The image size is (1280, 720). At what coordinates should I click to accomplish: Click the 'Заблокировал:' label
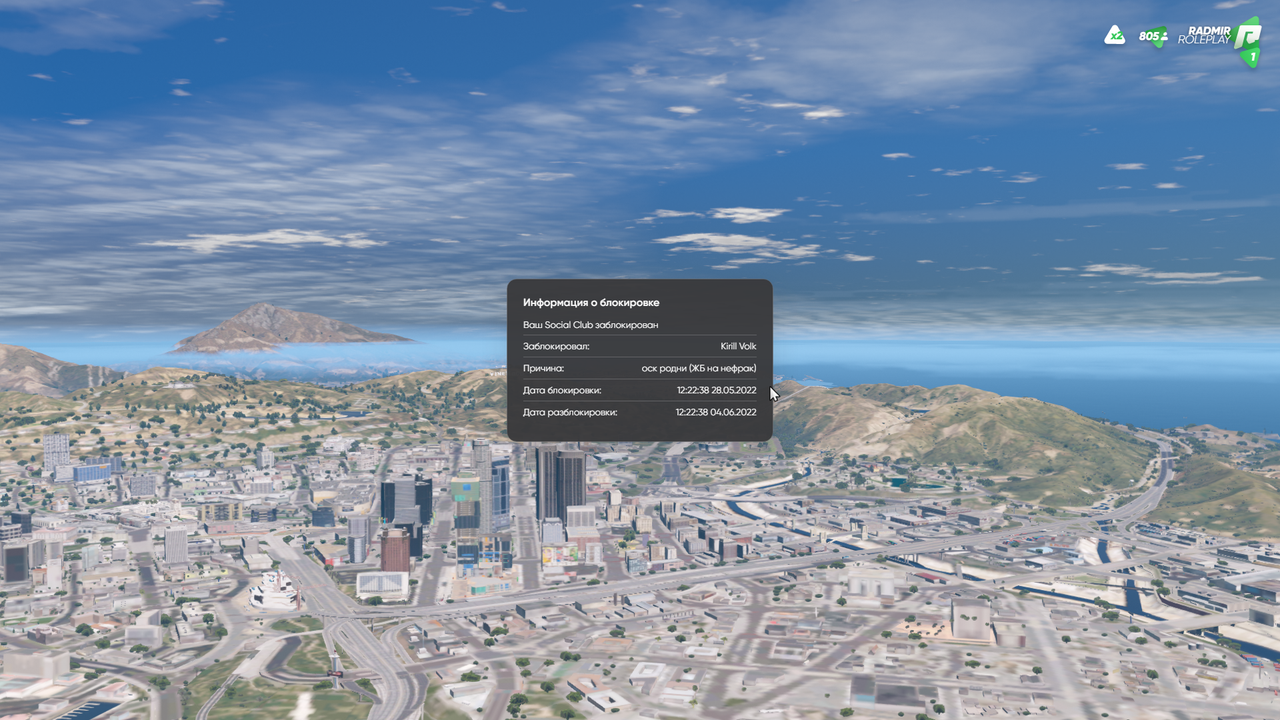(x=556, y=346)
